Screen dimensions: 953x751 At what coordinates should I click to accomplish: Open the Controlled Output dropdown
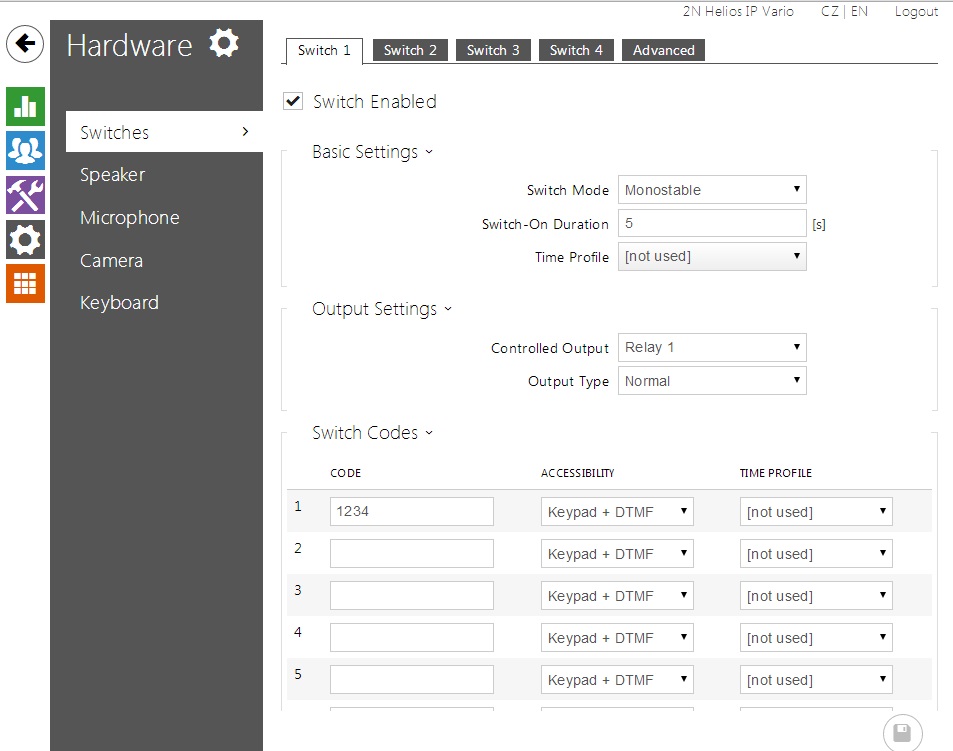[x=712, y=348]
